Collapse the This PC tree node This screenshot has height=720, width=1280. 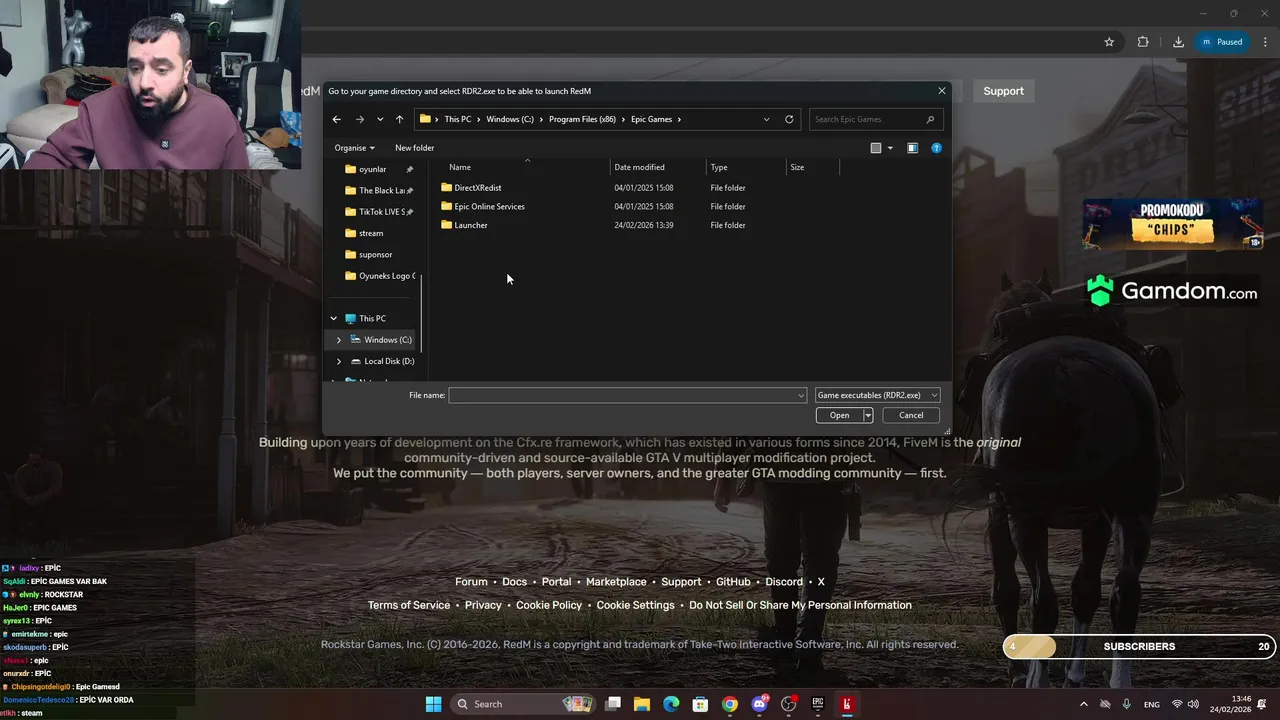[x=334, y=318]
